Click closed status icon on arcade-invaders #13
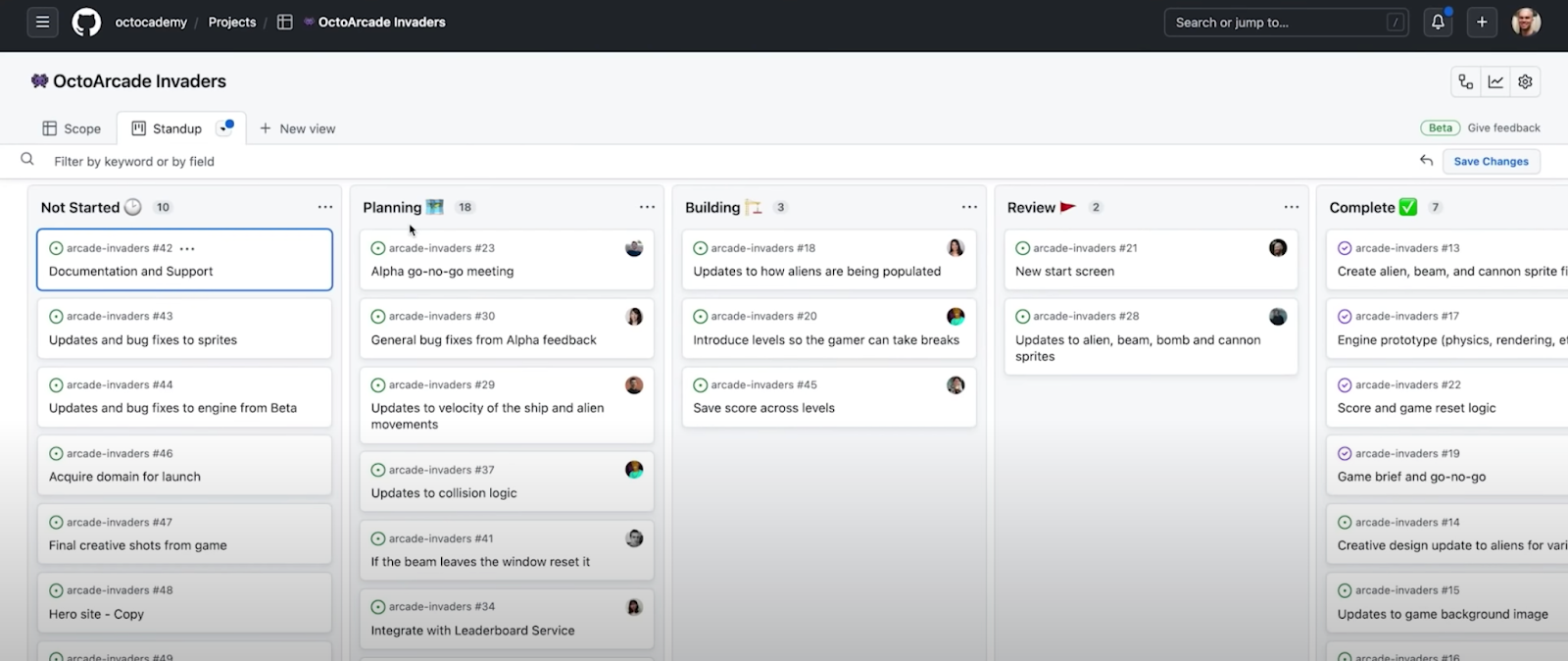The height and width of the screenshot is (661, 1568). pyautogui.click(x=1345, y=248)
